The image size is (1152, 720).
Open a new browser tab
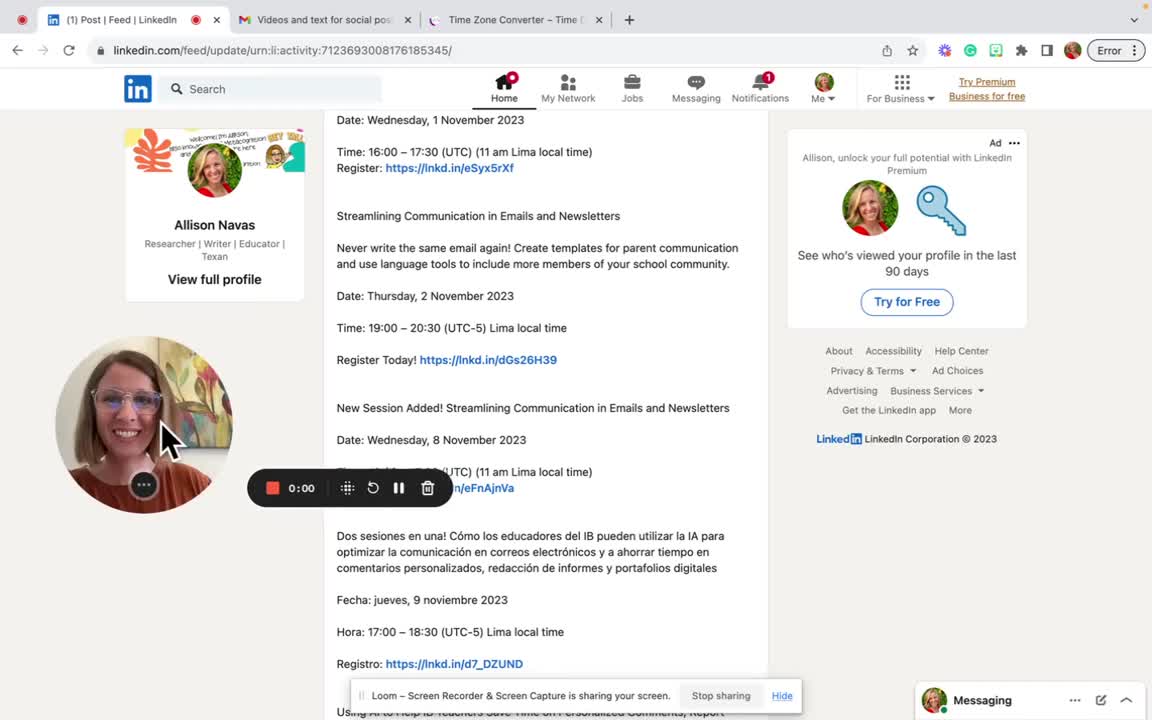[629, 20]
